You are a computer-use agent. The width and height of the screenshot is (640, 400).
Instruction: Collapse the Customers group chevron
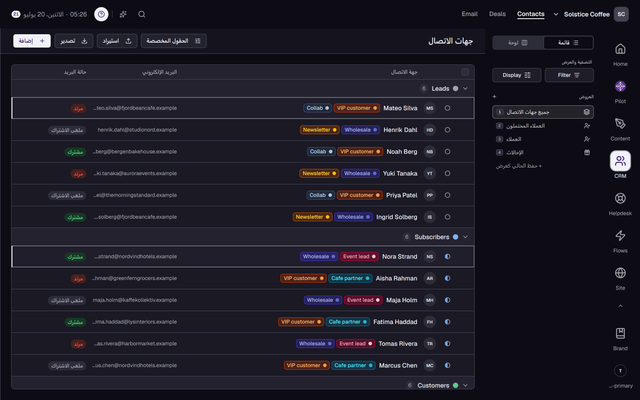point(465,385)
